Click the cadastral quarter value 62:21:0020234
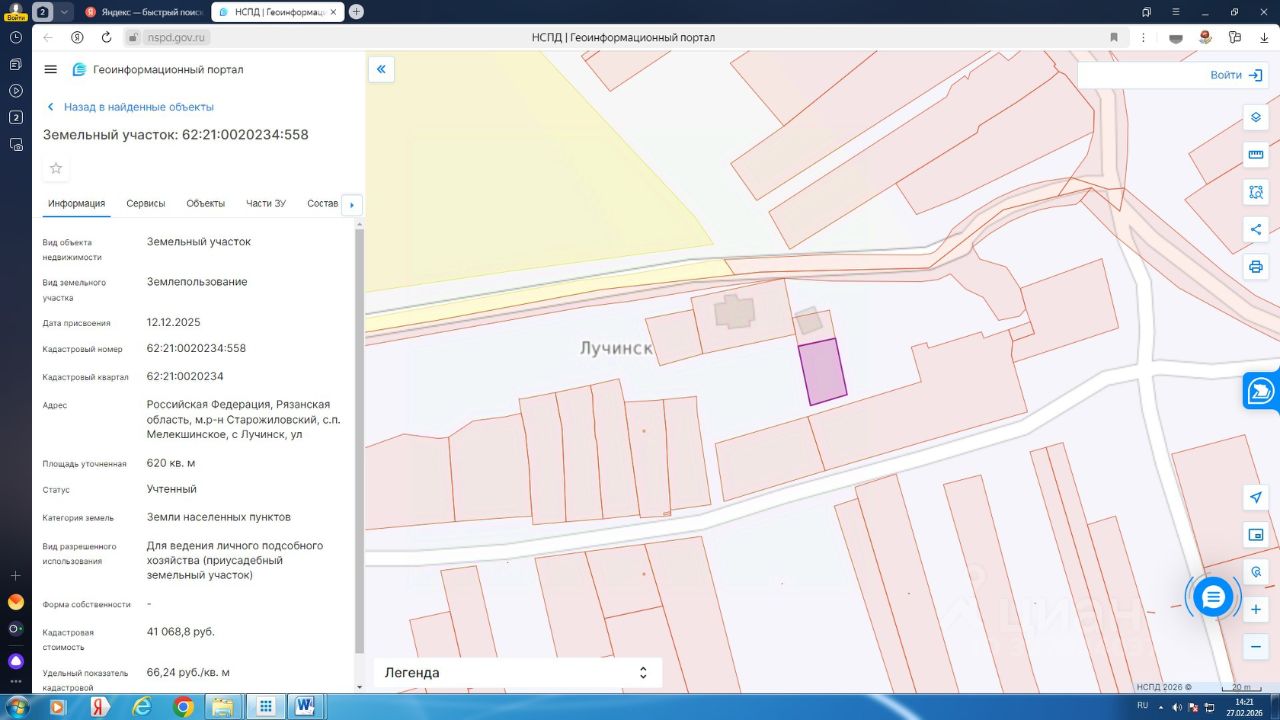 185,376
